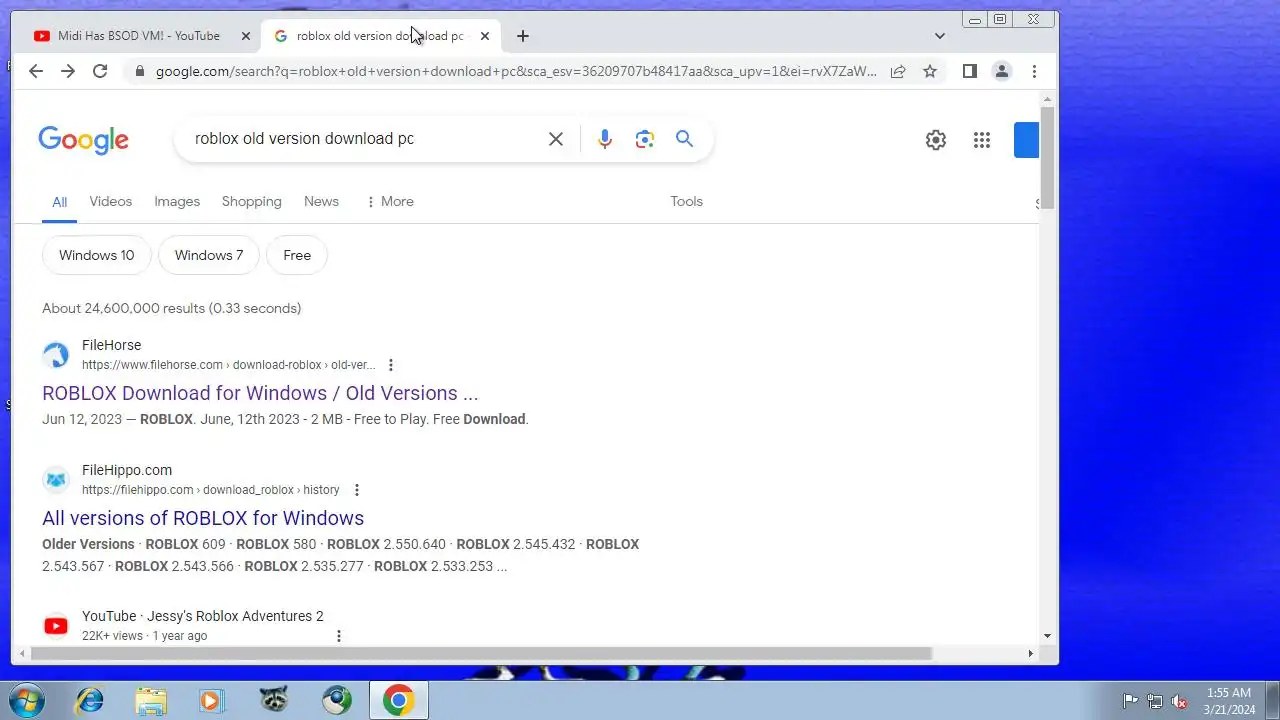This screenshot has width=1280, height=720.
Task: Click the filehorse.com result URL text
Action: (x=229, y=365)
